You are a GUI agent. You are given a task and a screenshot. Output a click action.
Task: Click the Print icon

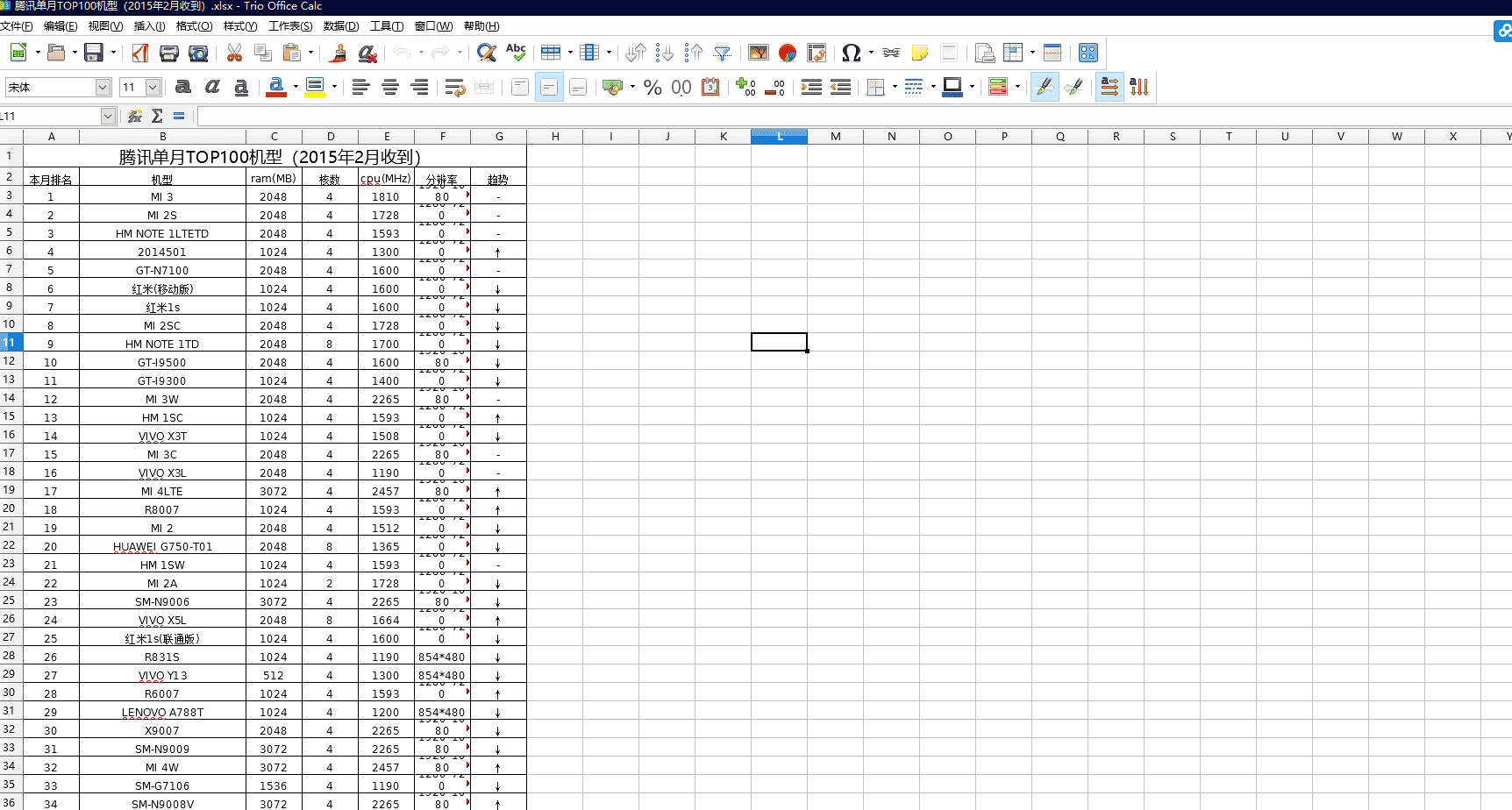click(169, 53)
